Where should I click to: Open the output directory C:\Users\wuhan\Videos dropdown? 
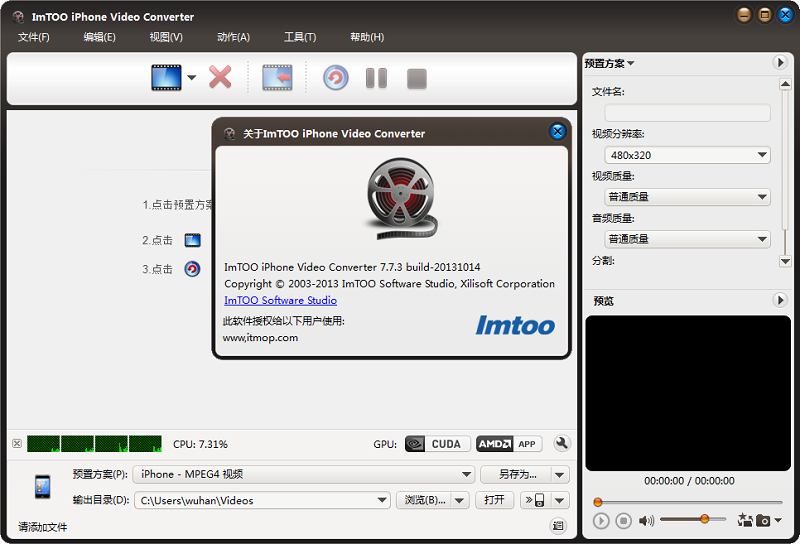262,500
